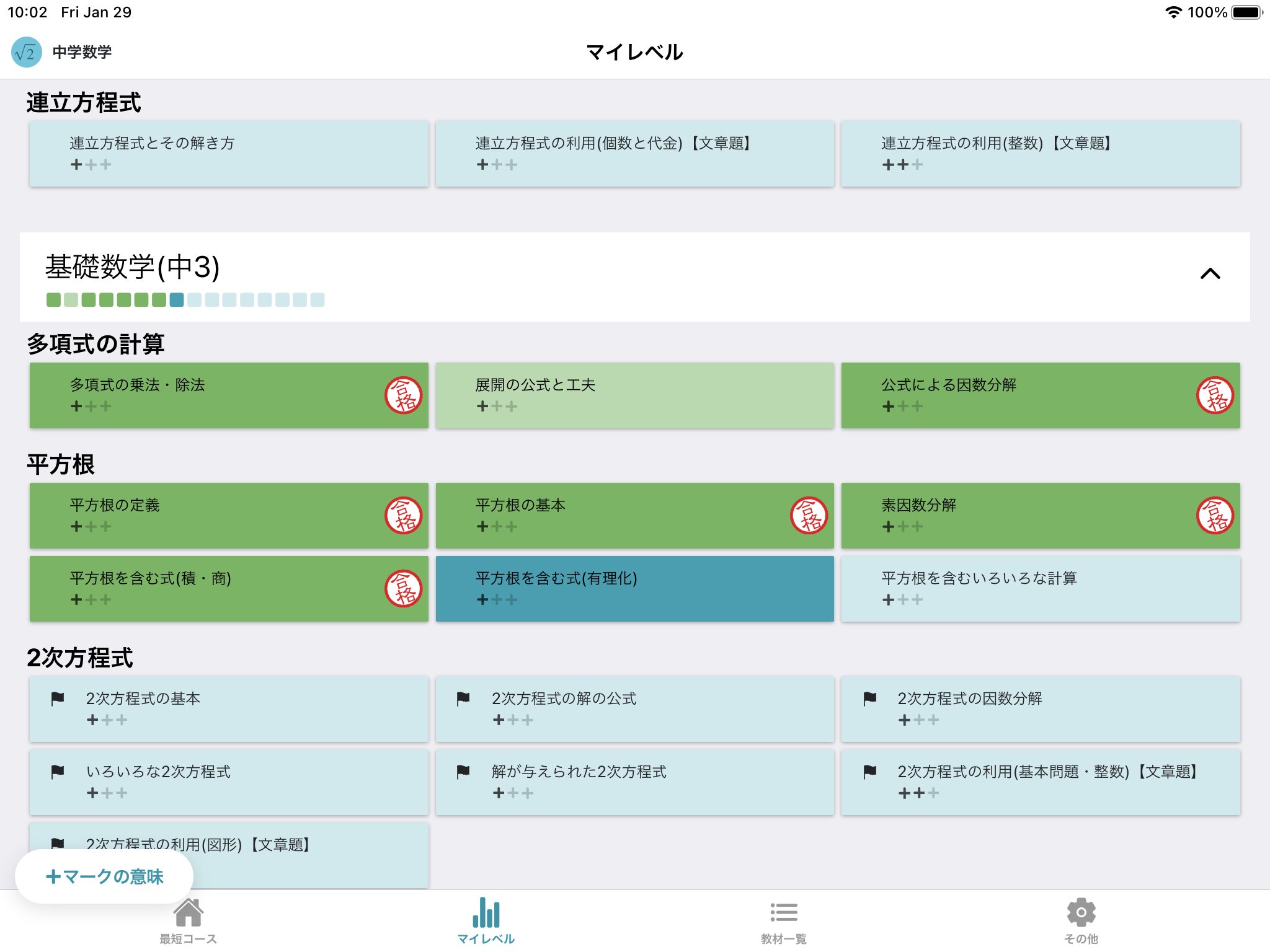Tap flag icon on 解が与えられた2次方程式
Image resolution: width=1270 pixels, height=952 pixels.
[x=463, y=772]
